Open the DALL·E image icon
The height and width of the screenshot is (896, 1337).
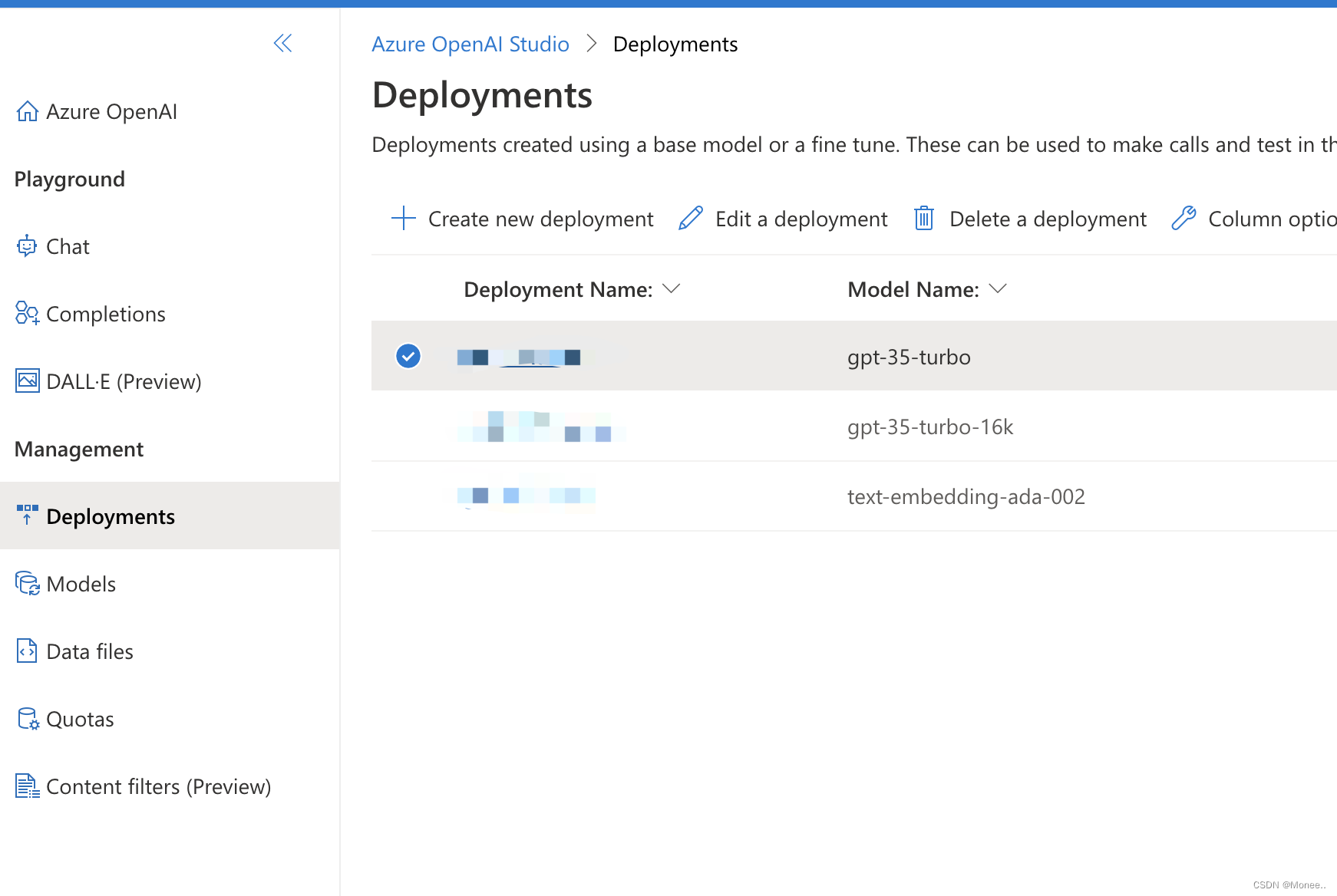click(28, 381)
